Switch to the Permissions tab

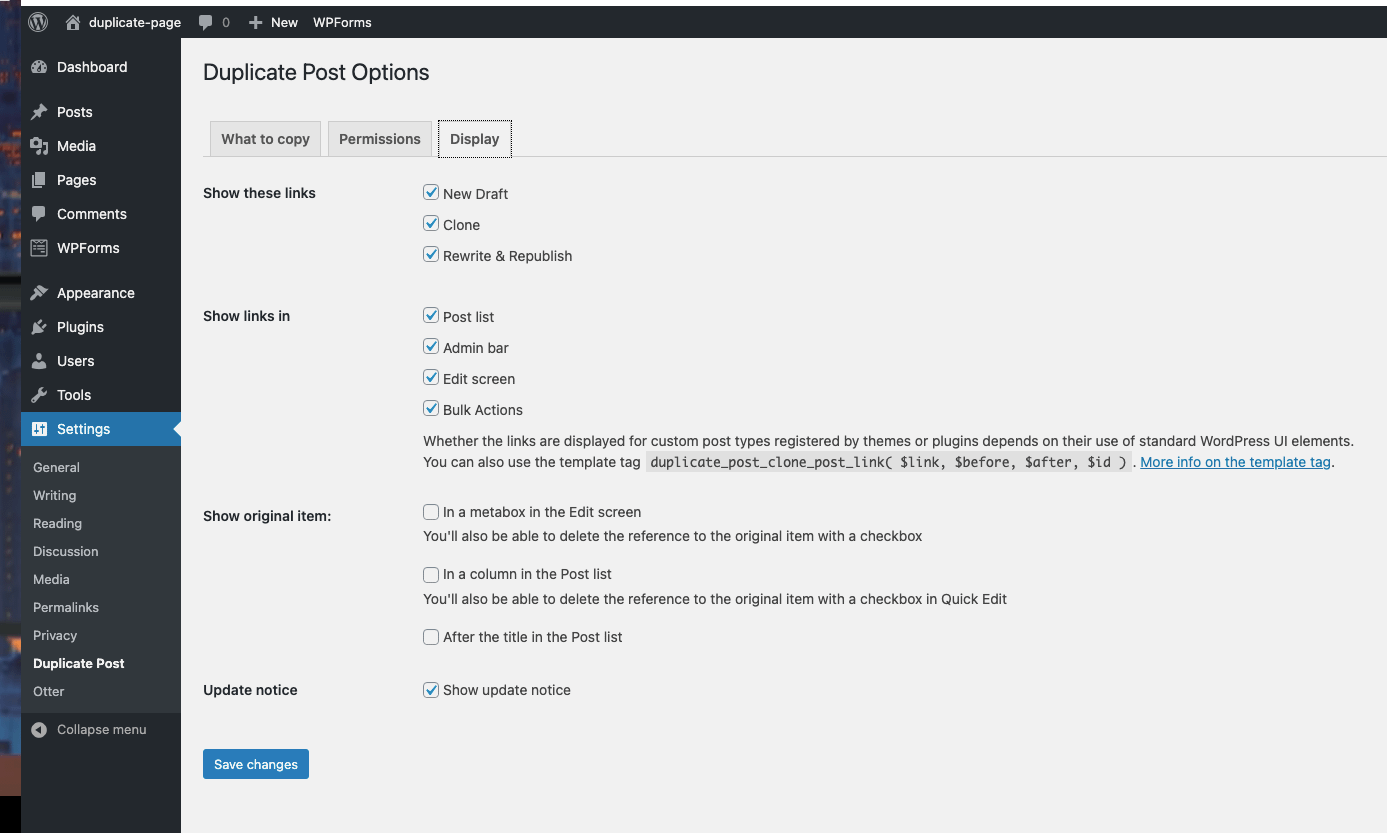click(379, 139)
